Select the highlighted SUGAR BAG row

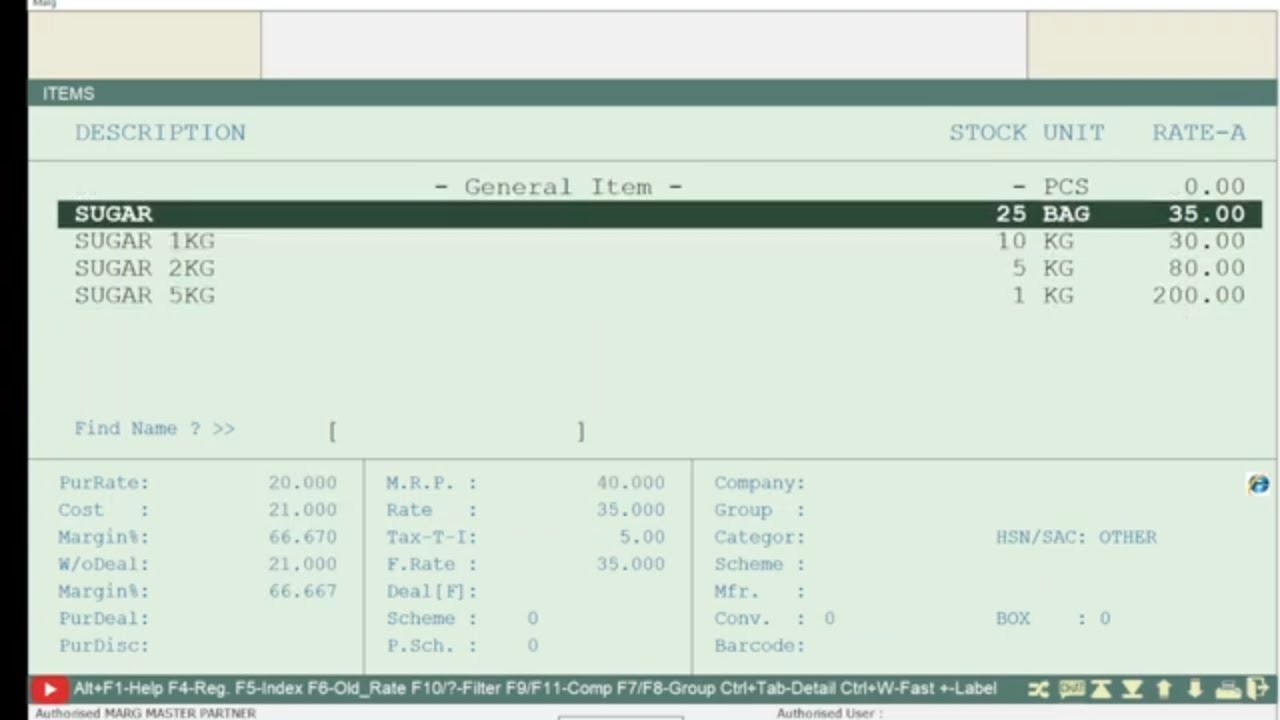coord(659,214)
